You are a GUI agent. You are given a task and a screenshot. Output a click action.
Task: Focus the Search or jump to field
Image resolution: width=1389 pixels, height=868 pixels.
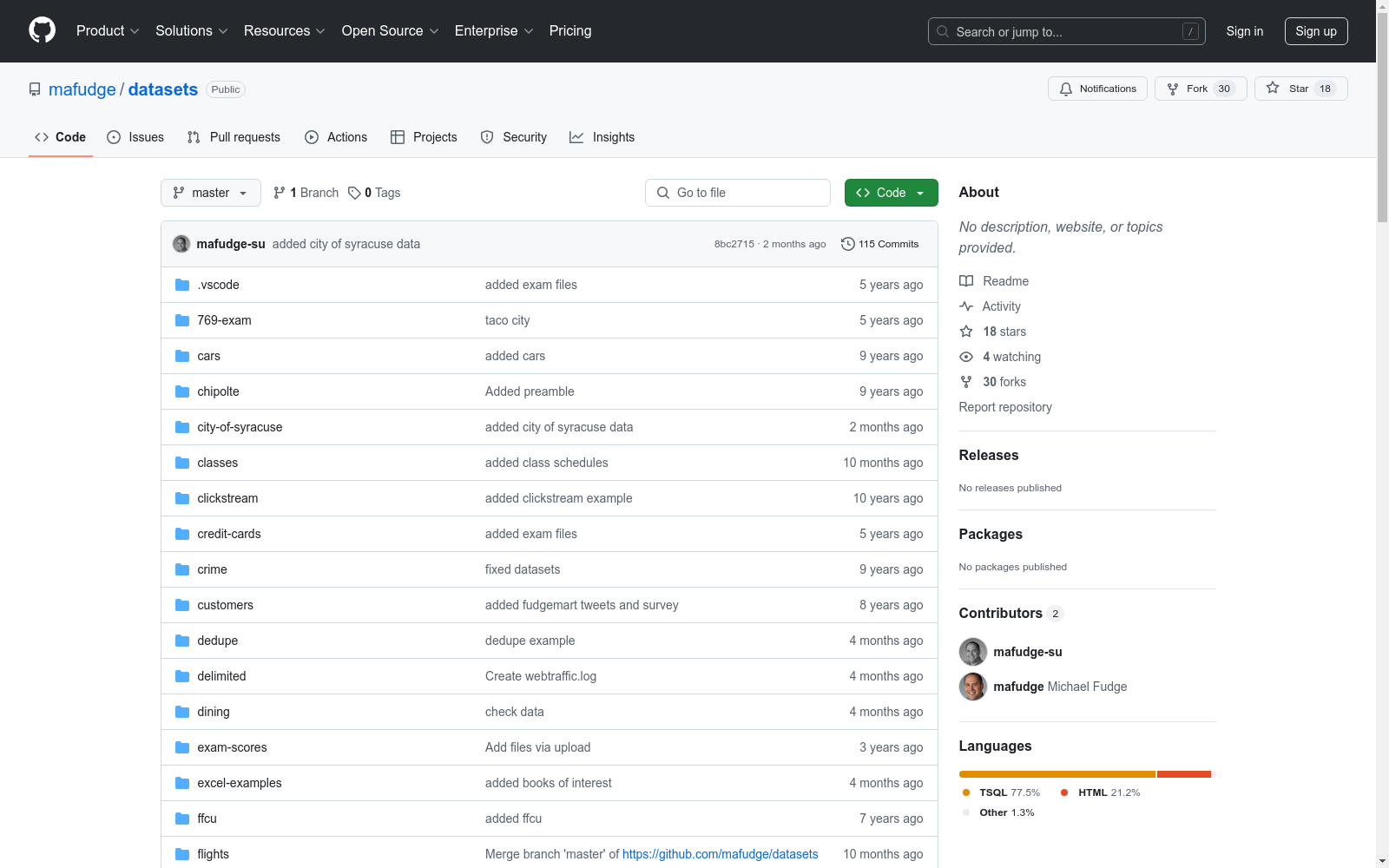[x=1067, y=31]
